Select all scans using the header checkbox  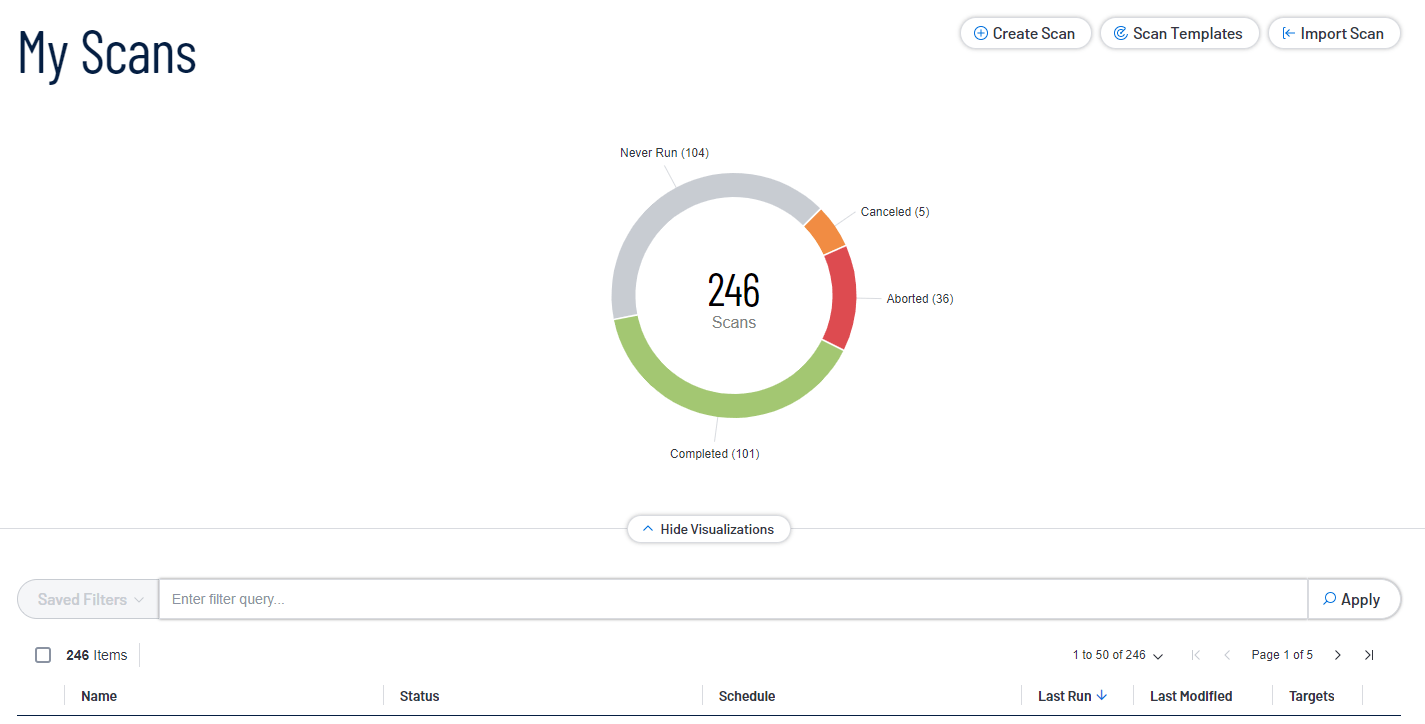tap(43, 654)
